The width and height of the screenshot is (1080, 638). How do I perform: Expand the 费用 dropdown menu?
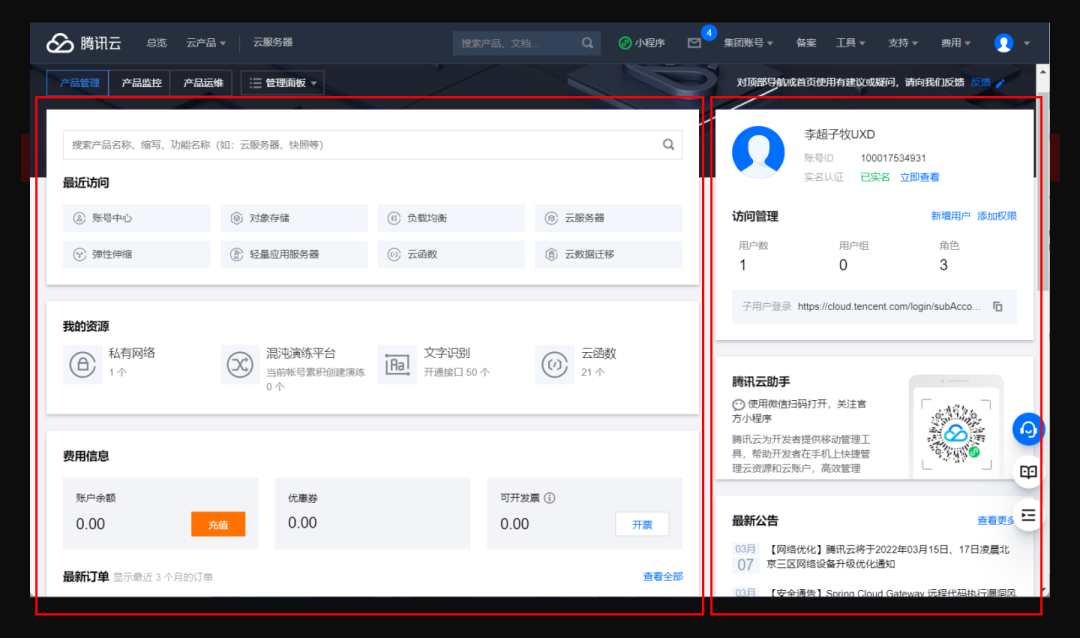(x=955, y=43)
